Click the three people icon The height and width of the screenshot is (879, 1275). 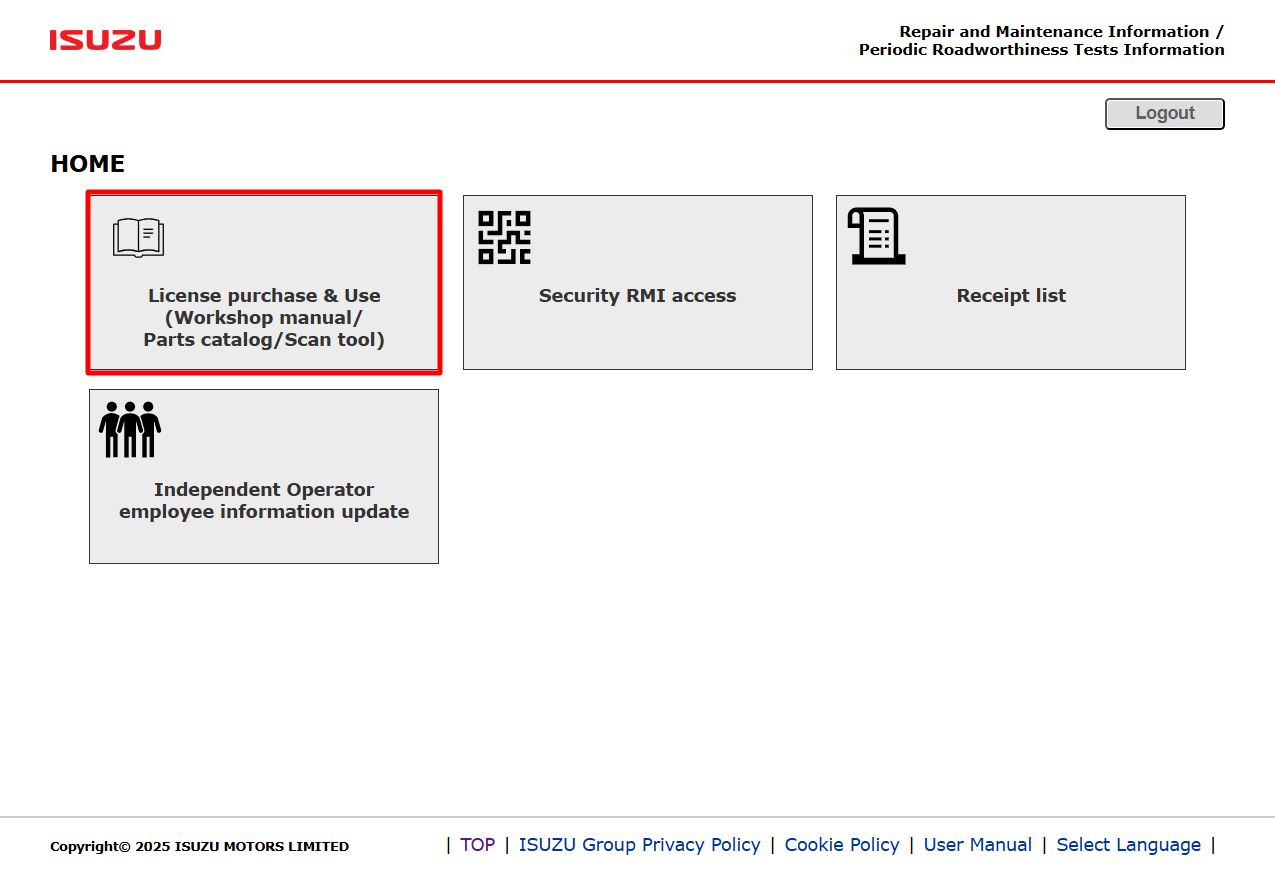[130, 430]
